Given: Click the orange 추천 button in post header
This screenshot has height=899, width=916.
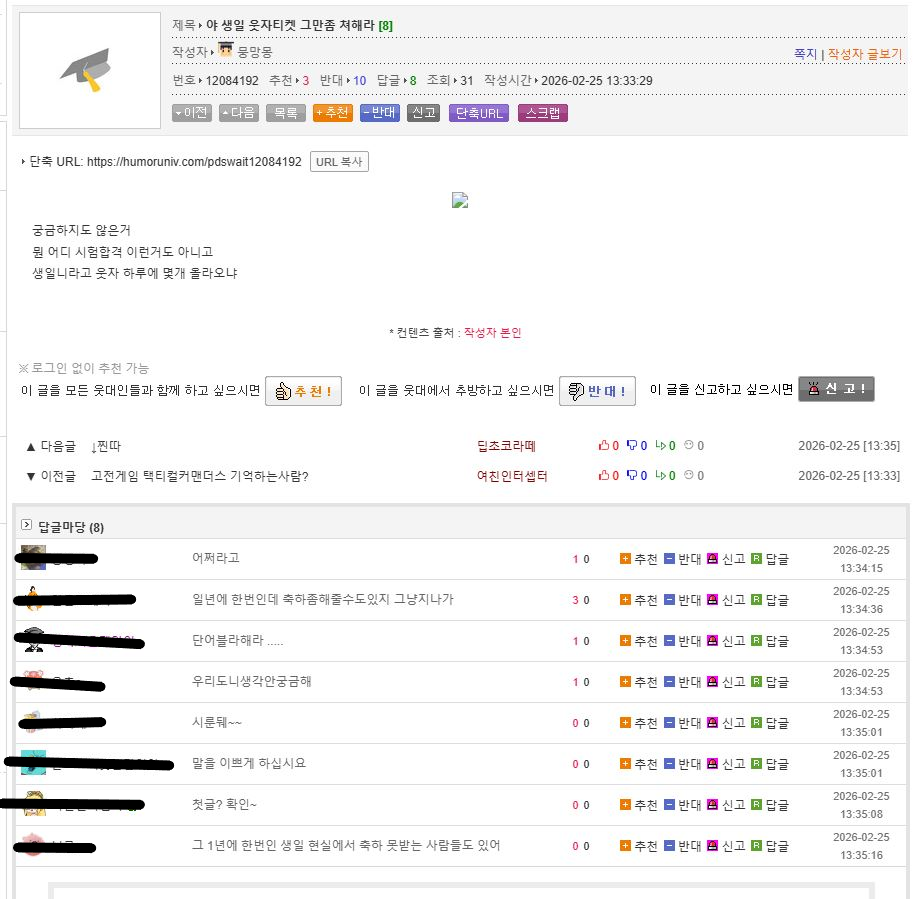Looking at the screenshot, I should pyautogui.click(x=332, y=113).
